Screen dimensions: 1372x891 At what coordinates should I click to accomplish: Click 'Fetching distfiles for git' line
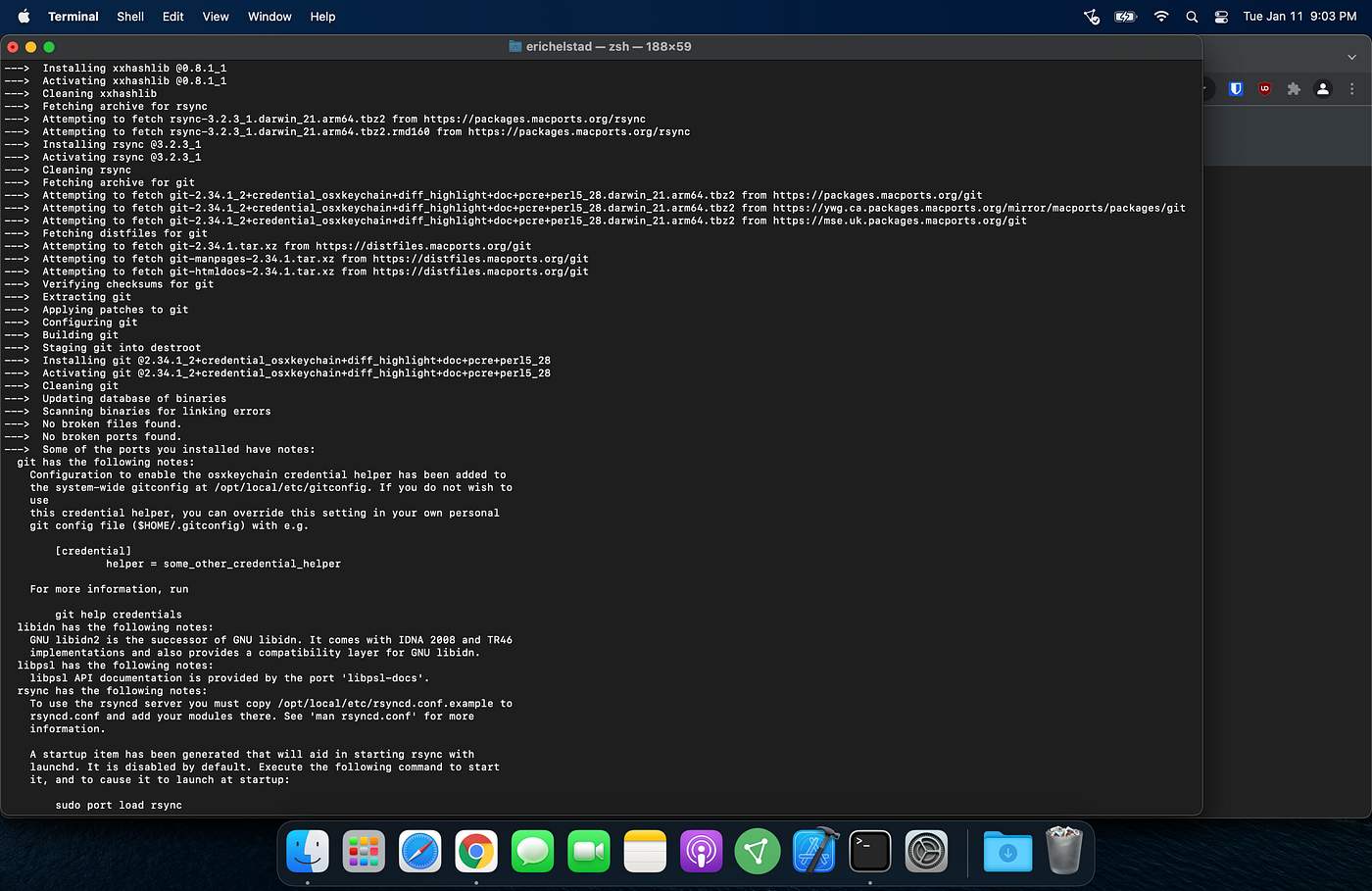tap(124, 233)
